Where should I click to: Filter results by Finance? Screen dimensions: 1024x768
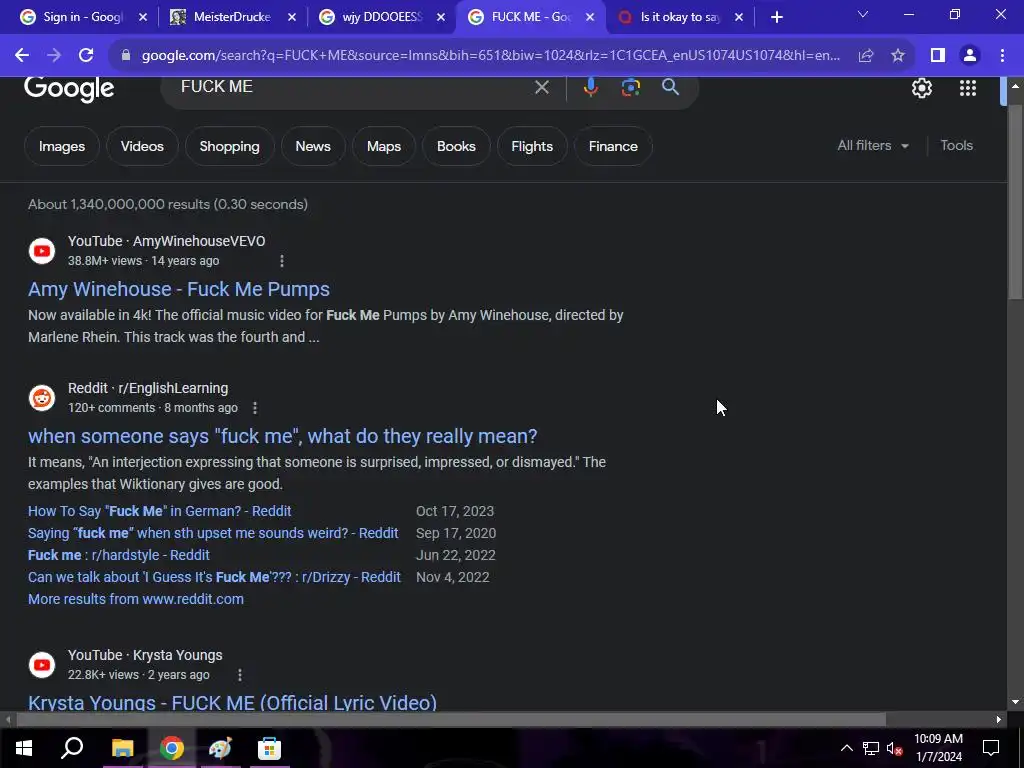tap(613, 146)
